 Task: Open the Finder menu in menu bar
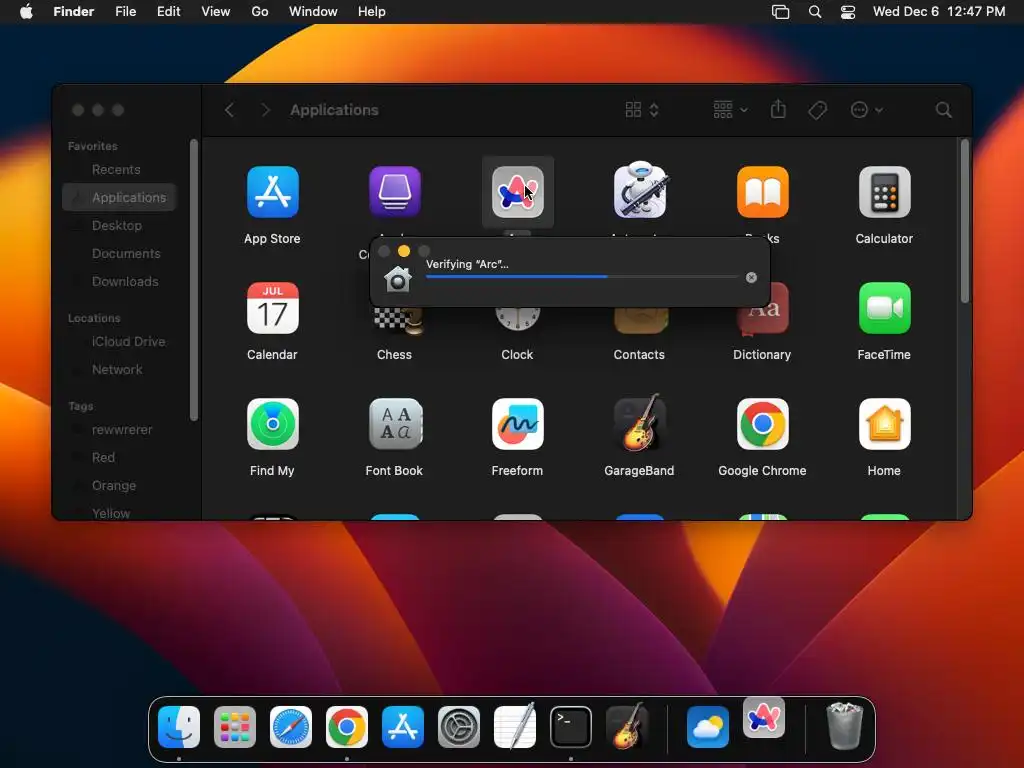[x=74, y=11]
